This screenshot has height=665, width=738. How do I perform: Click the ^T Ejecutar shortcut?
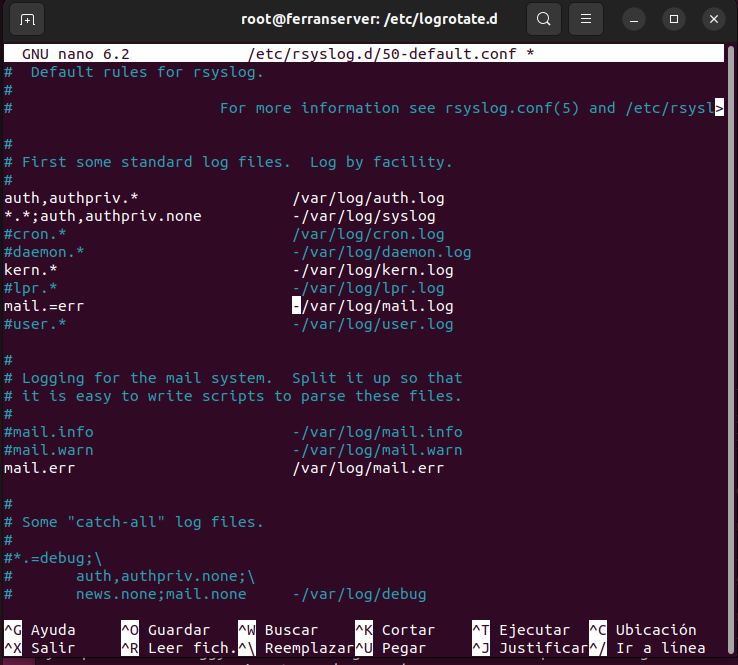click(x=521, y=630)
